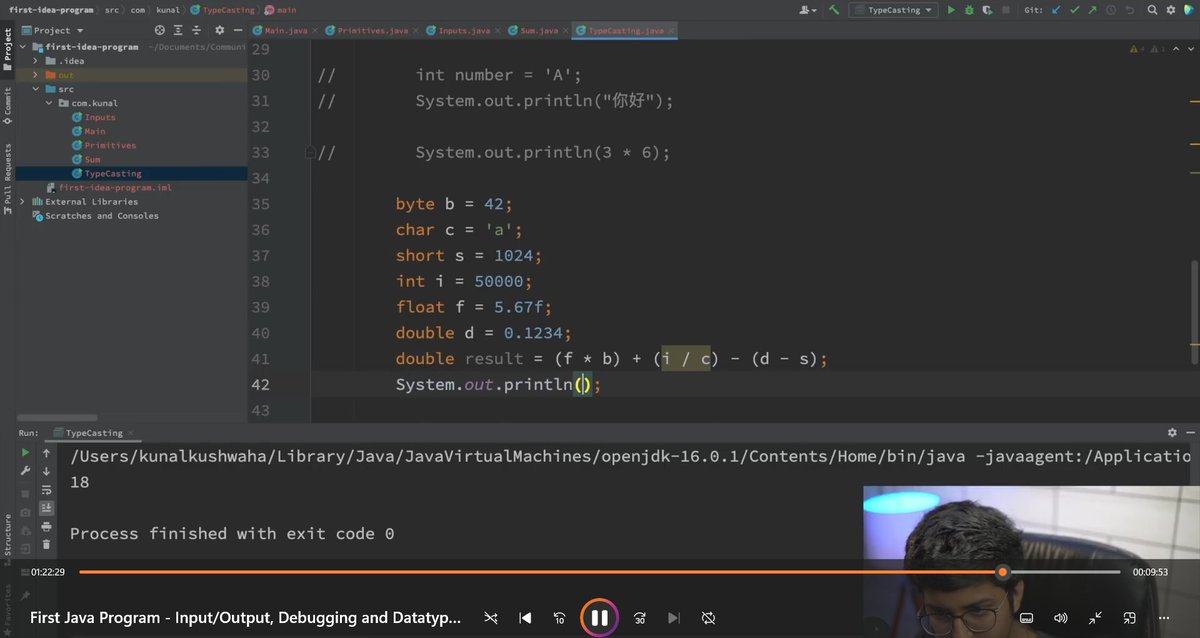Open the TypeCasting run configuration dropdown
This screenshot has height=638, width=1200.
892,10
